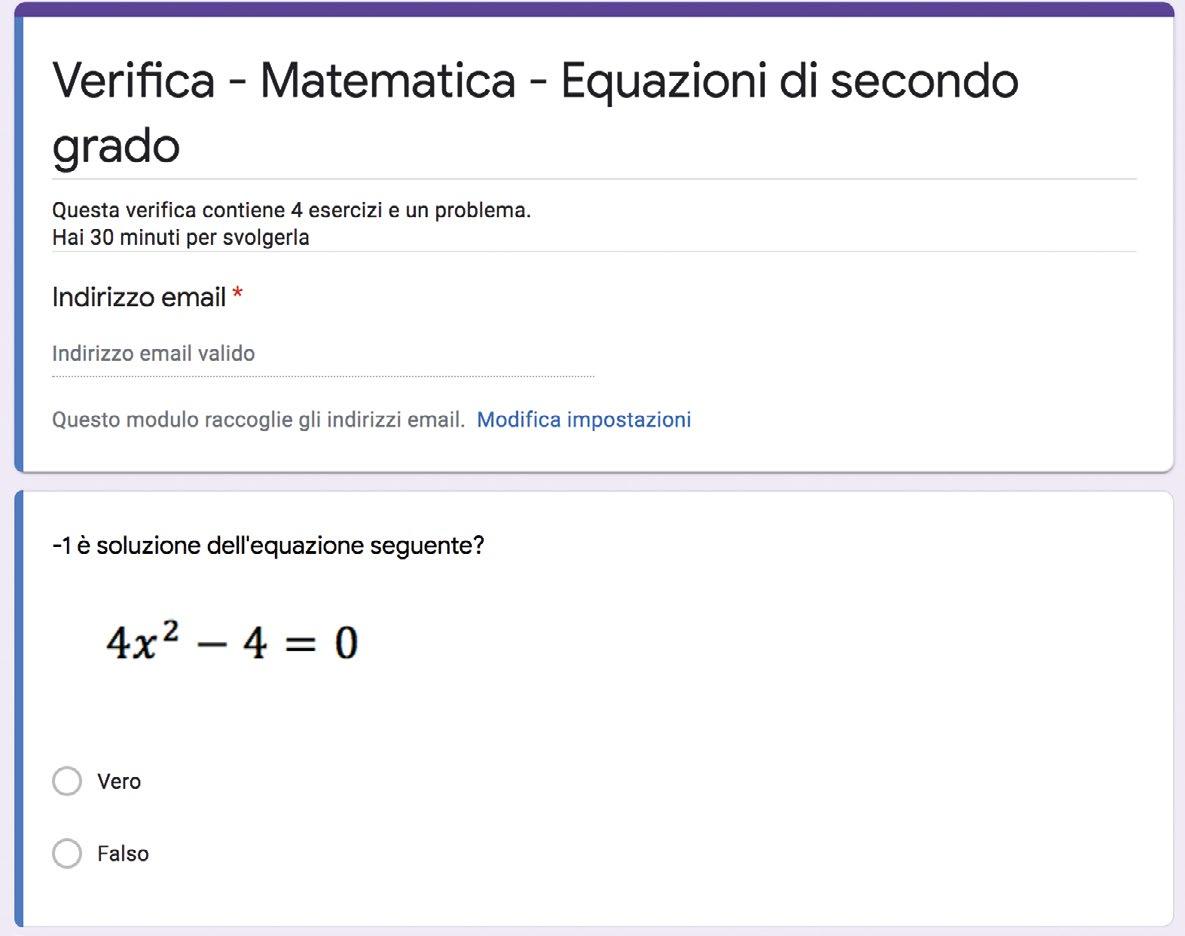Click the red required asterisk
The height and width of the screenshot is (936, 1185).
pyautogui.click(x=237, y=292)
